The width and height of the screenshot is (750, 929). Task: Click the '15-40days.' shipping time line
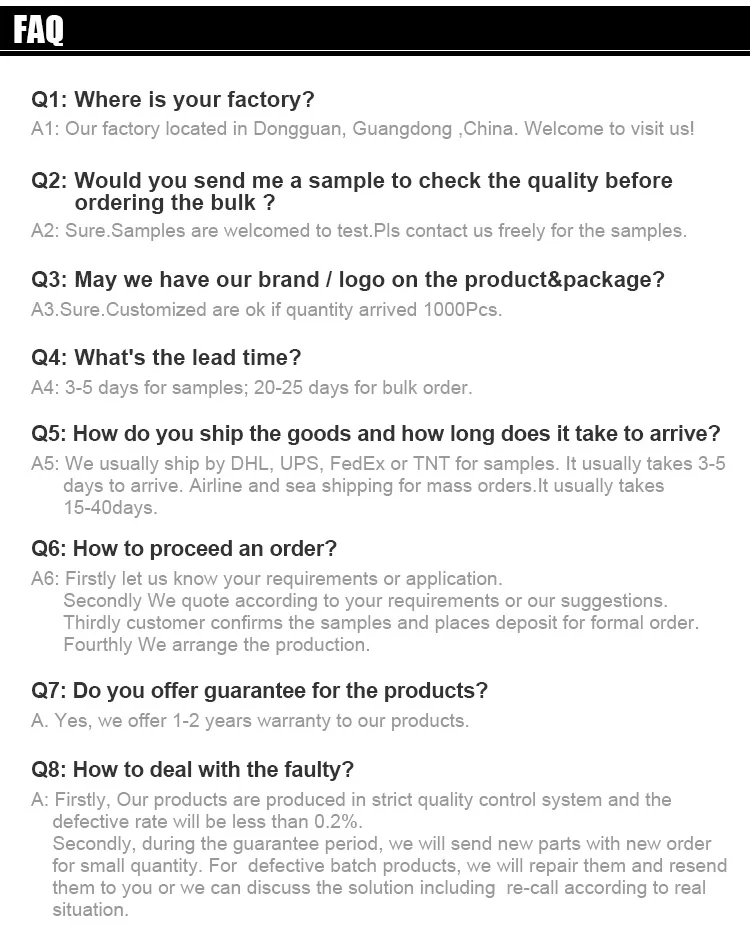[110, 508]
